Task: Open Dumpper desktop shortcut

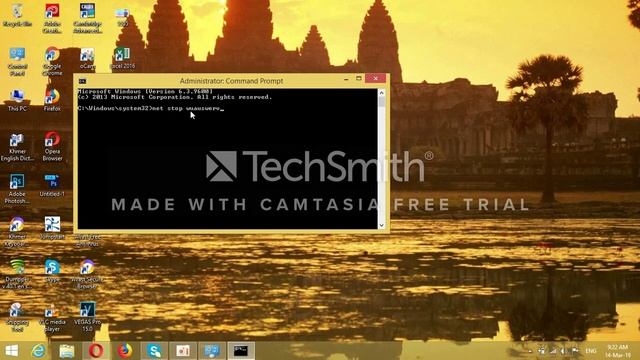Action: click(x=17, y=274)
